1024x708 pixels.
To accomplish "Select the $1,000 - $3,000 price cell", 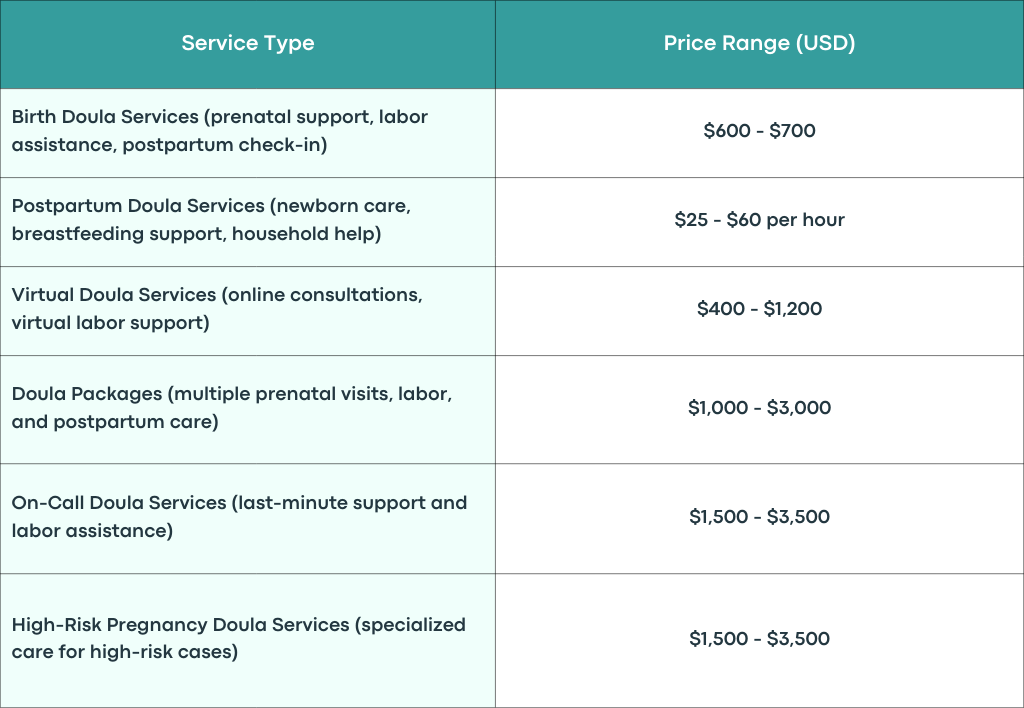I will pos(759,410).
